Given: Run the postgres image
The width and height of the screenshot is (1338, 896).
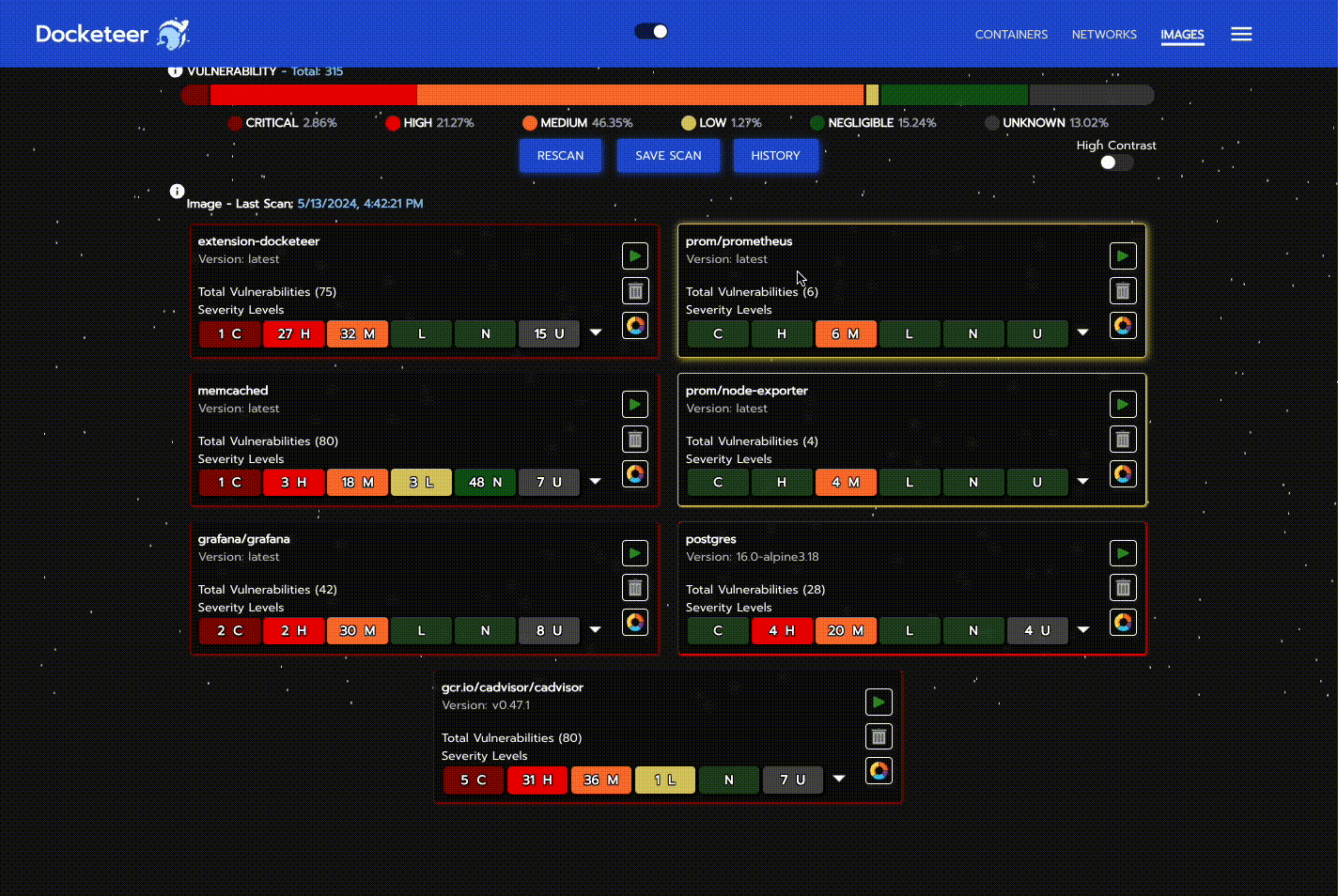Looking at the screenshot, I should pos(1123,553).
